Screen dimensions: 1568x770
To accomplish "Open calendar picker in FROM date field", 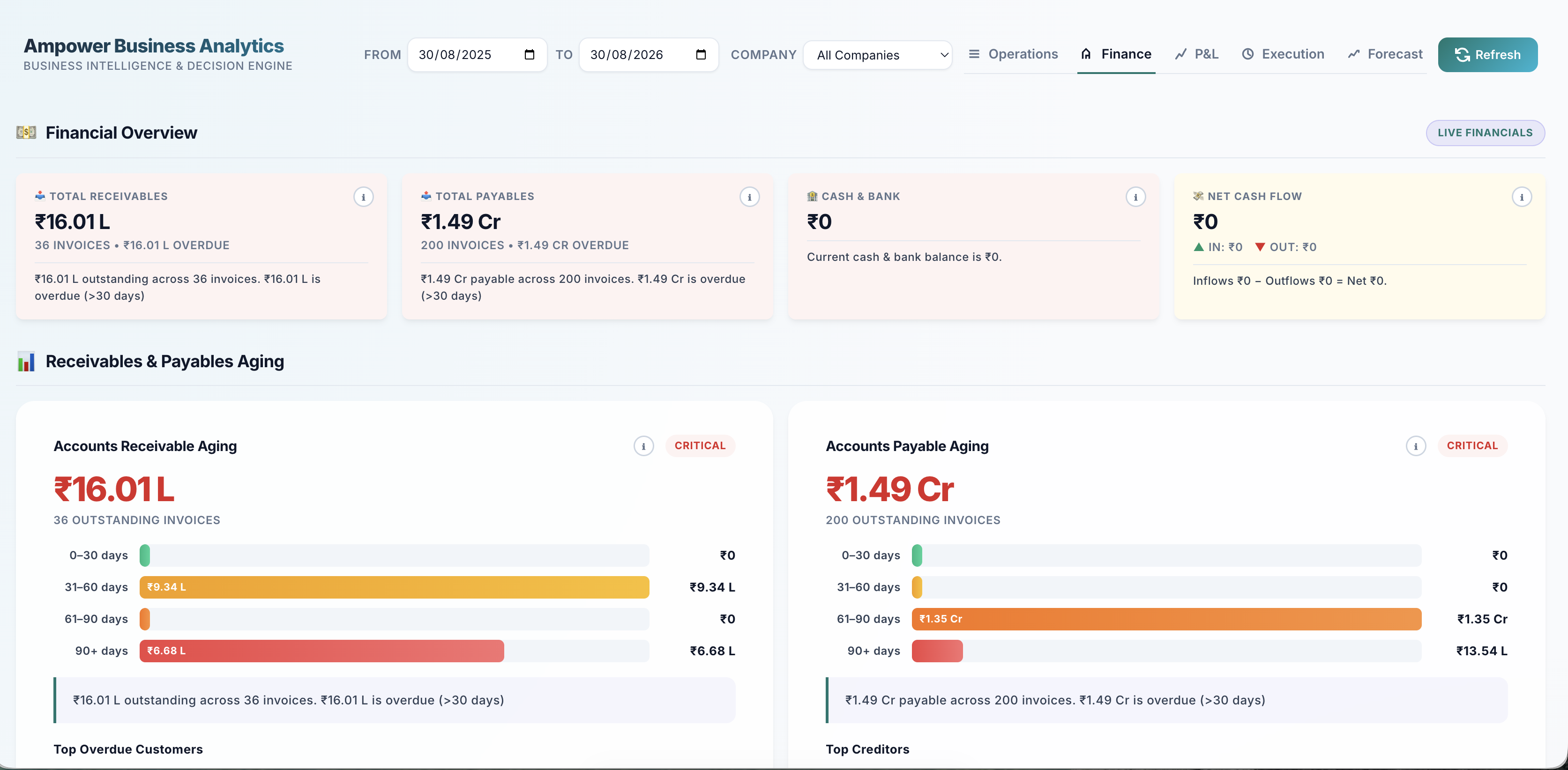I will pyautogui.click(x=529, y=55).
